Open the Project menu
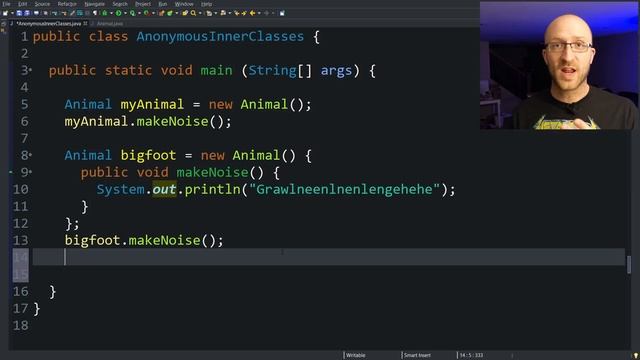The height and width of the screenshot is (360, 640). click(x=143, y=4)
